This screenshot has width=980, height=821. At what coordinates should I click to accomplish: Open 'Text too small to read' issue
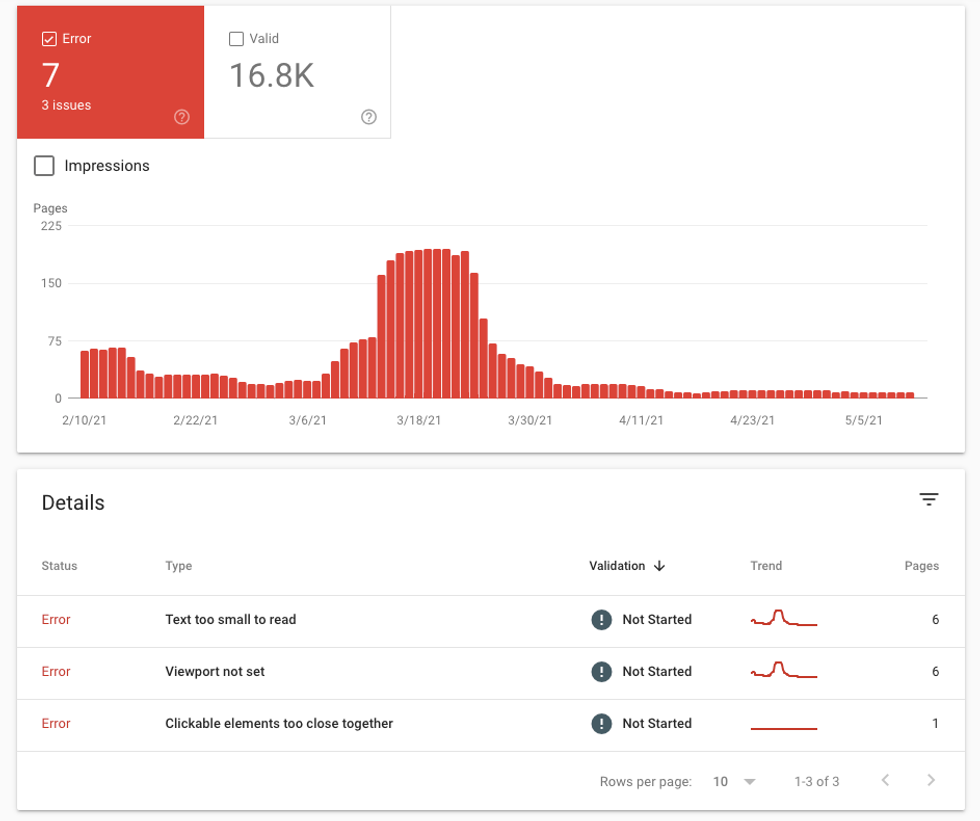click(x=230, y=620)
